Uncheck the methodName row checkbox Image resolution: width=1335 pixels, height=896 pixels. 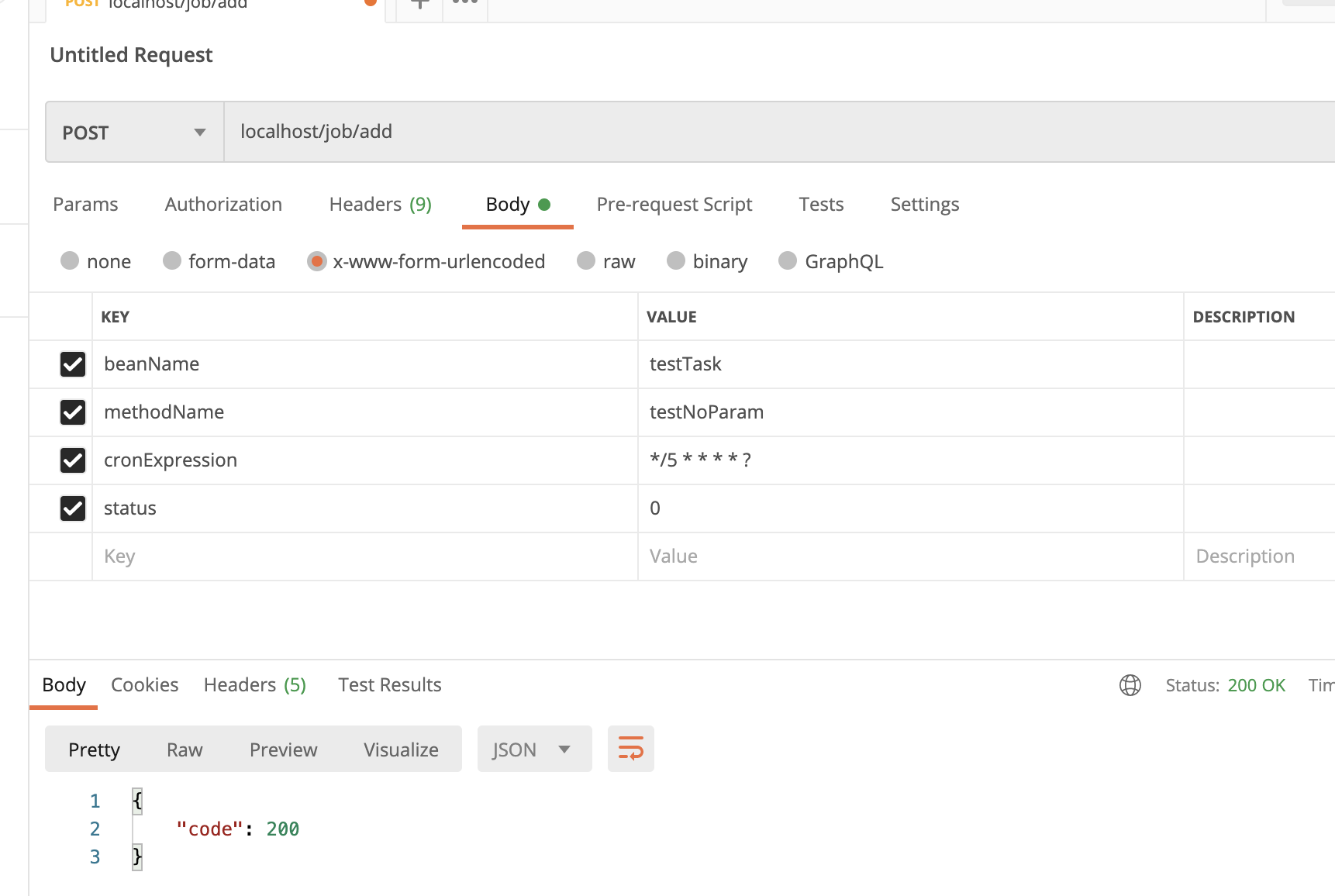pos(73,412)
